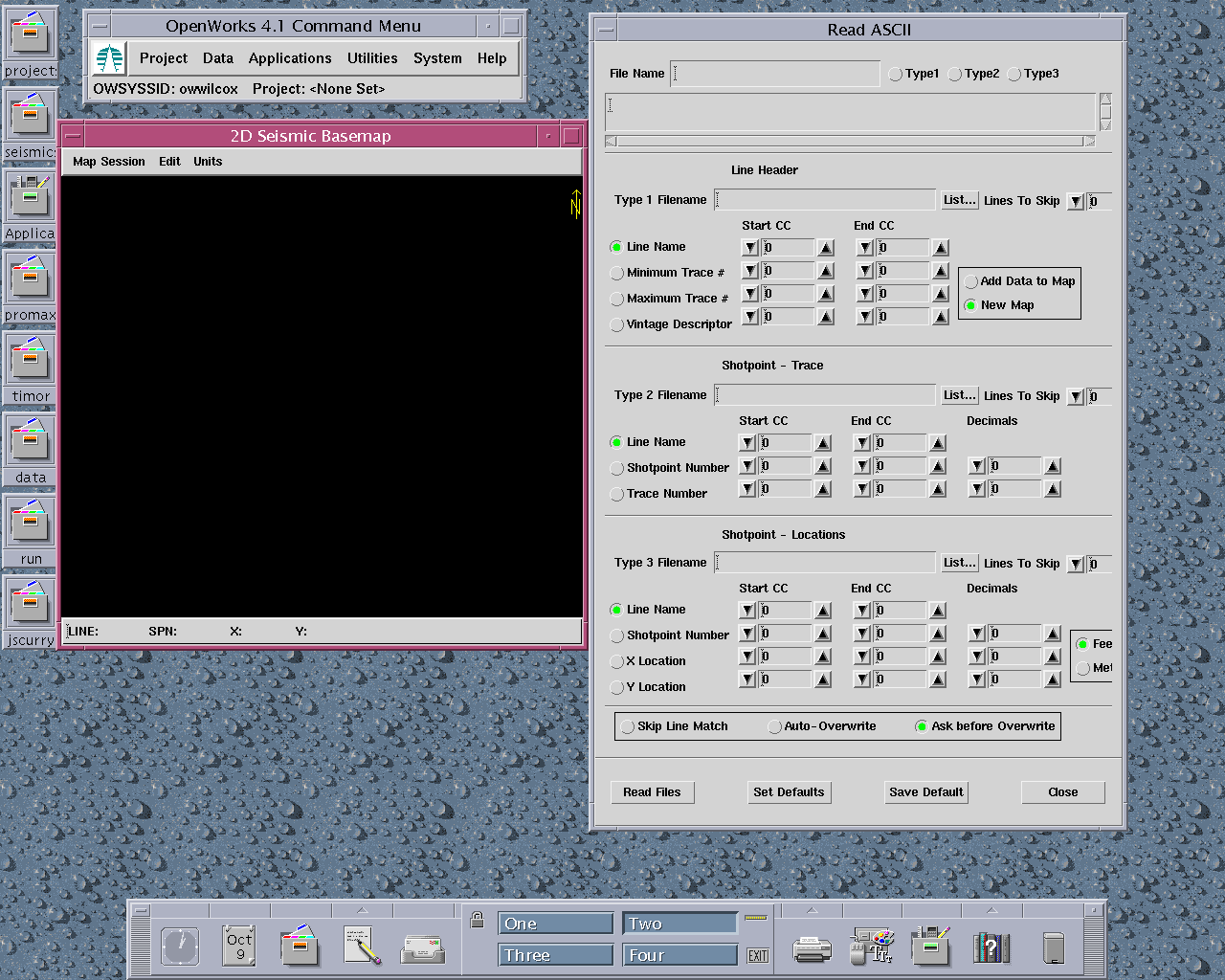
Task: Click the File Name input field
Action: (x=775, y=74)
